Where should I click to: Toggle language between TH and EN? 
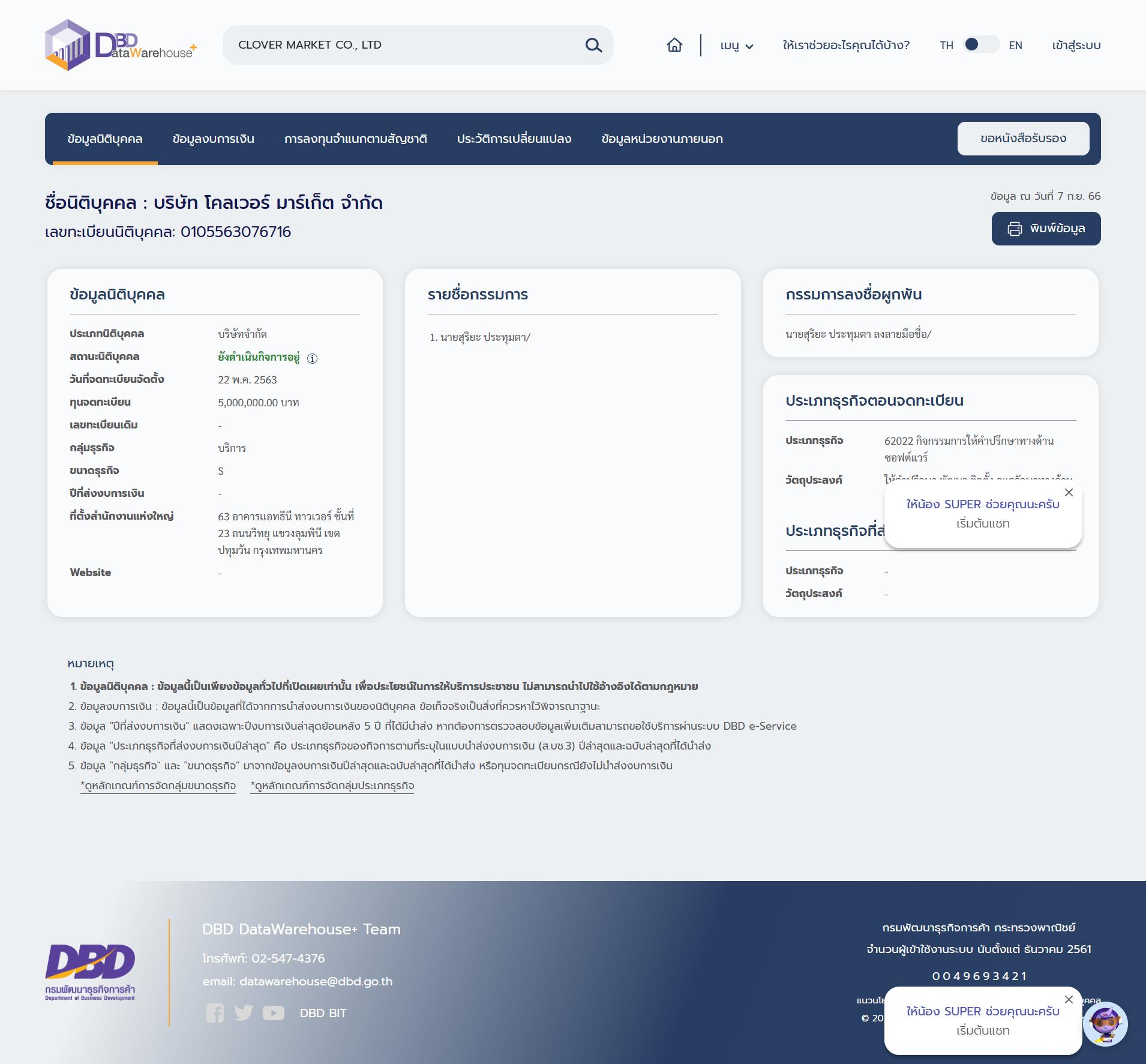[x=981, y=45]
